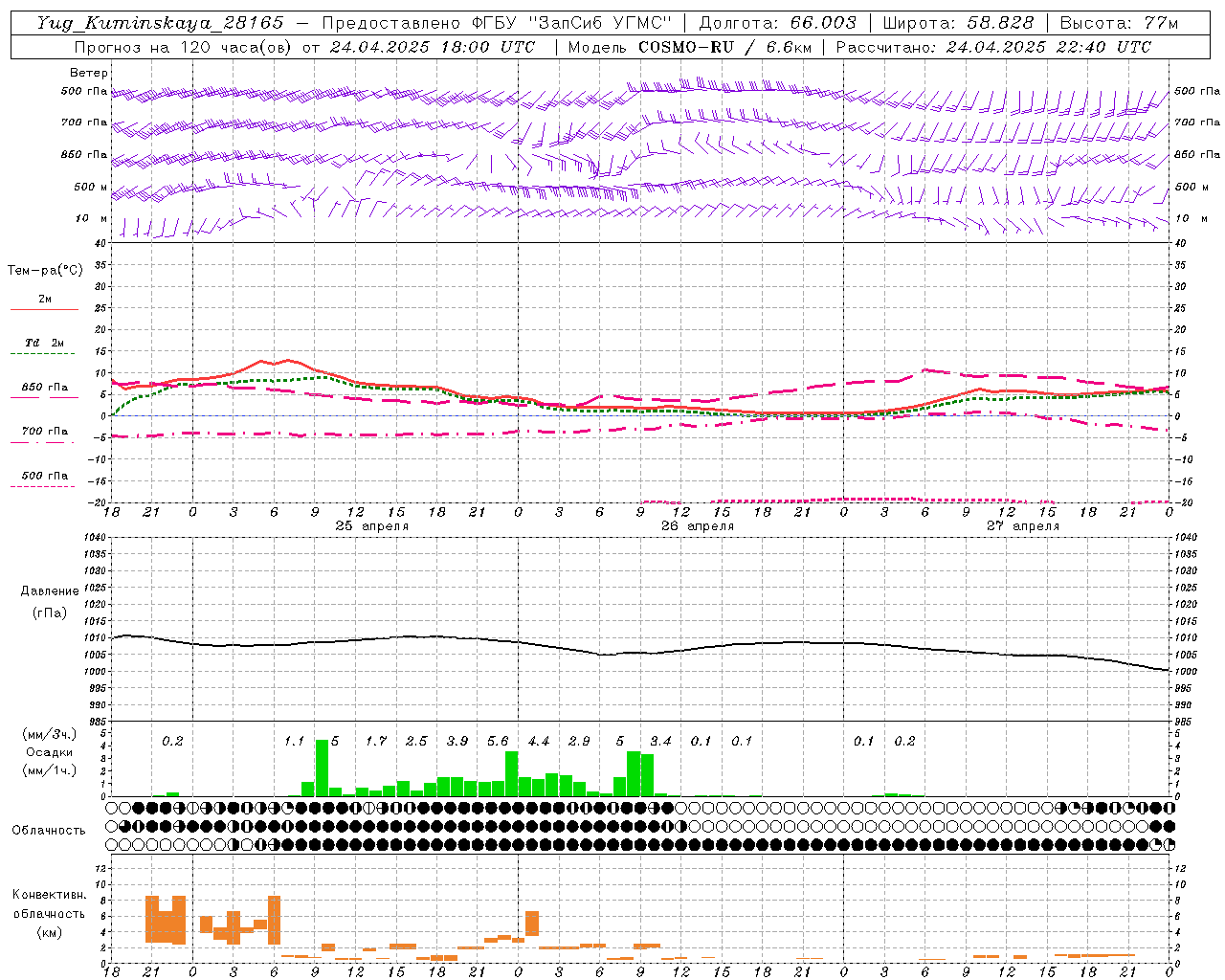The height and width of the screenshot is (980, 1225).
Task: Click the 25 апреля date label
Action: [372, 526]
